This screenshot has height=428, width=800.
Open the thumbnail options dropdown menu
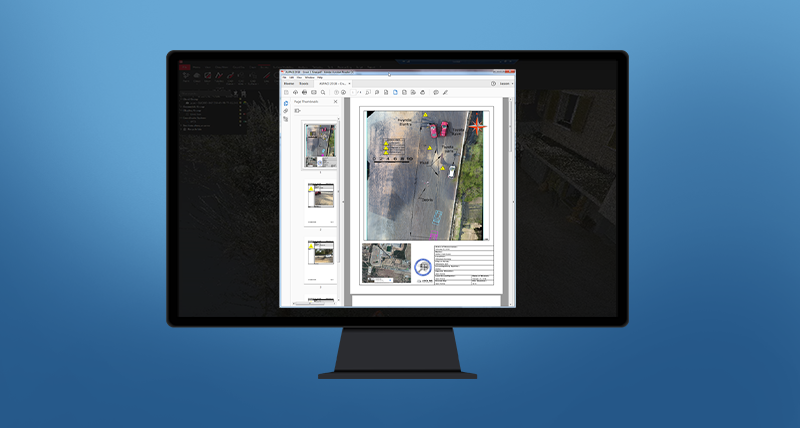tap(297, 110)
